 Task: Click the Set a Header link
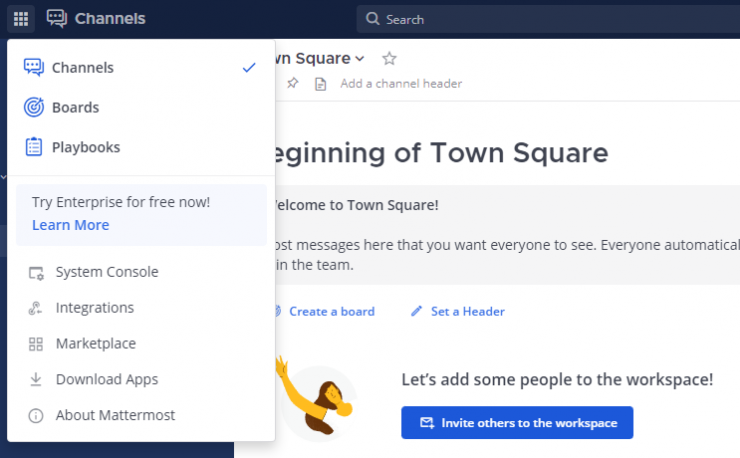[x=468, y=312]
